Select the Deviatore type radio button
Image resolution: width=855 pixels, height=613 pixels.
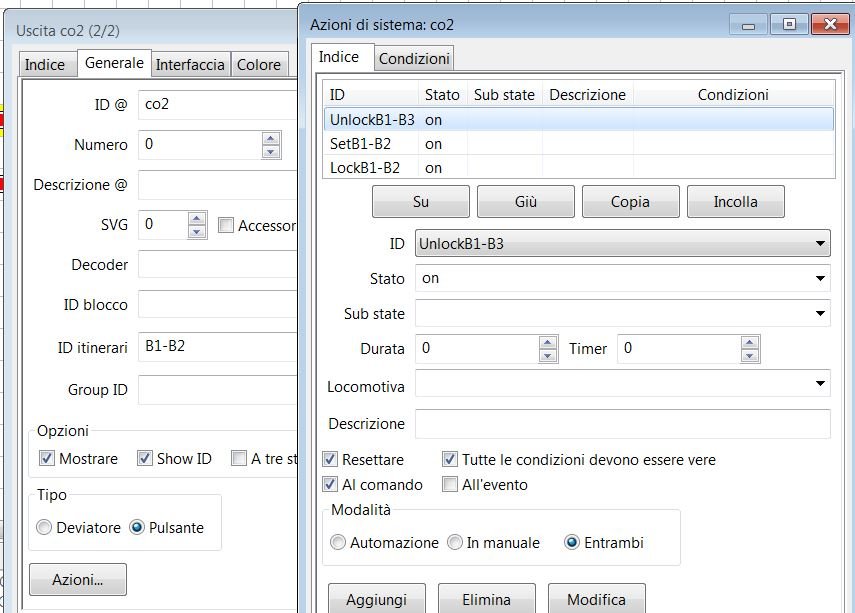43,527
